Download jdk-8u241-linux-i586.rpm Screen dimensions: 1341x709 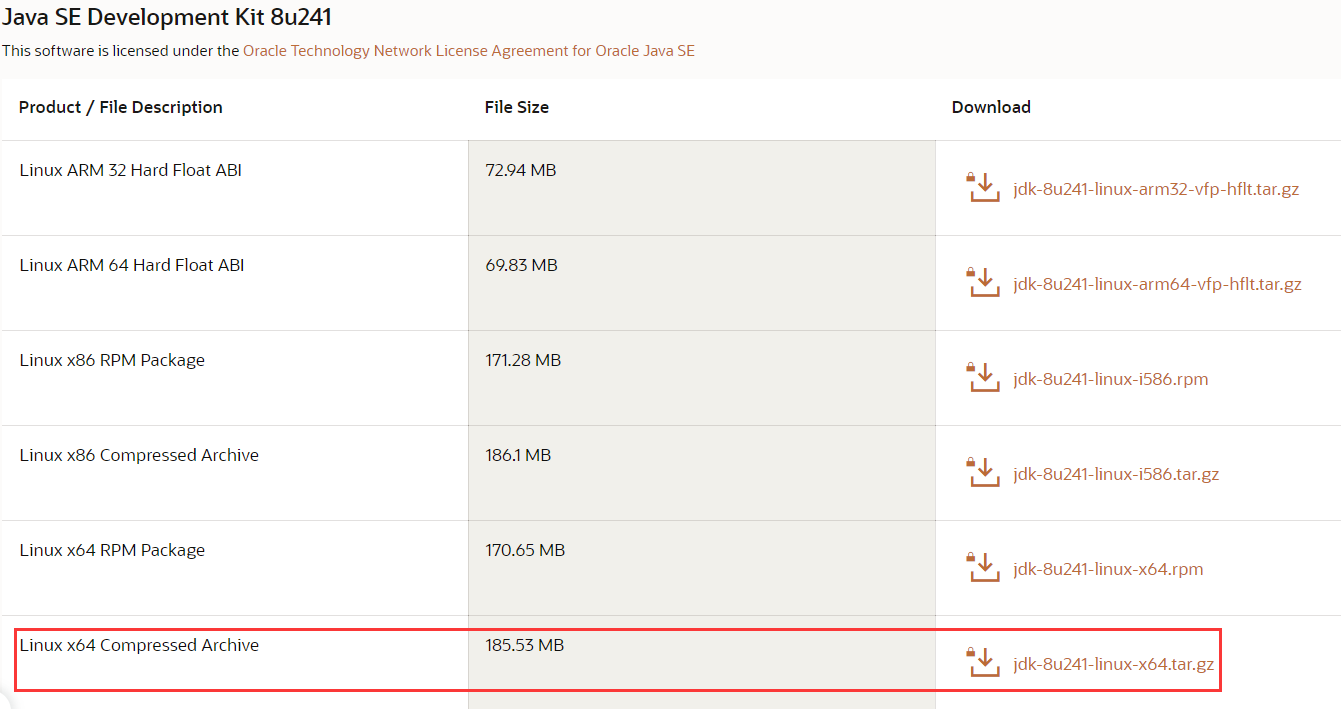pyautogui.click(x=1111, y=379)
